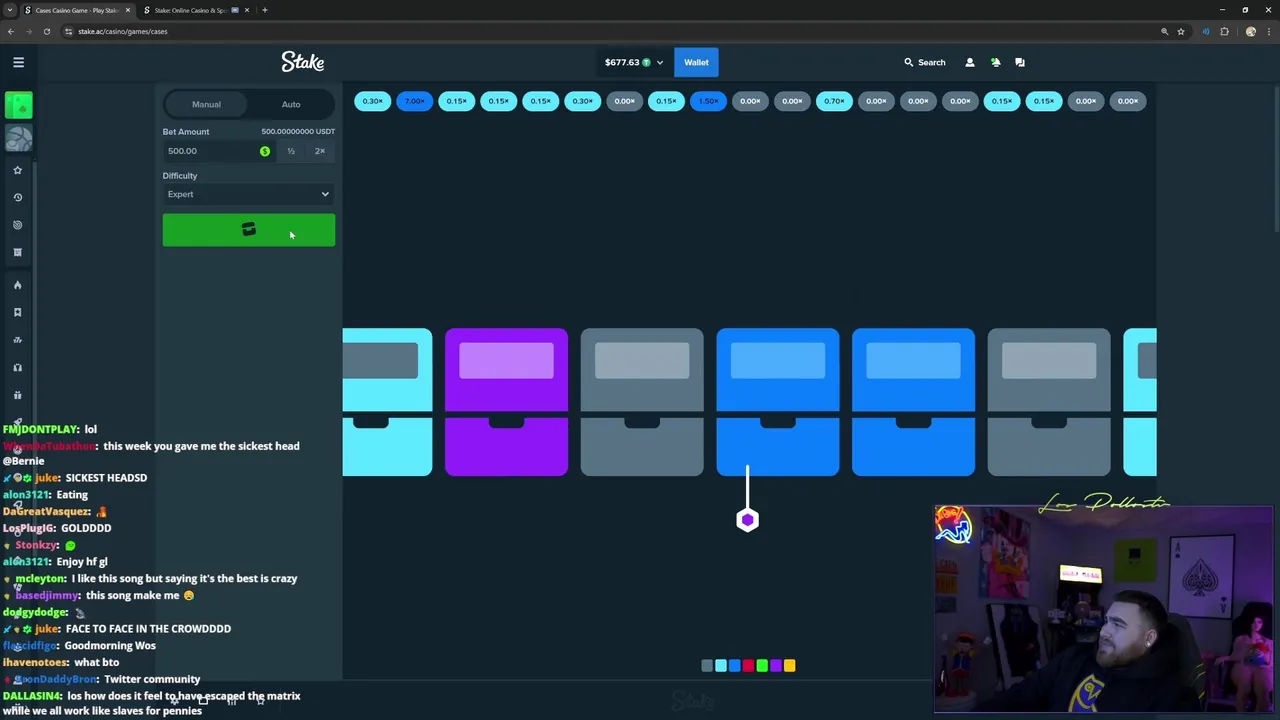Click the magnifier Search button
The image size is (1280, 720).
tap(924, 62)
